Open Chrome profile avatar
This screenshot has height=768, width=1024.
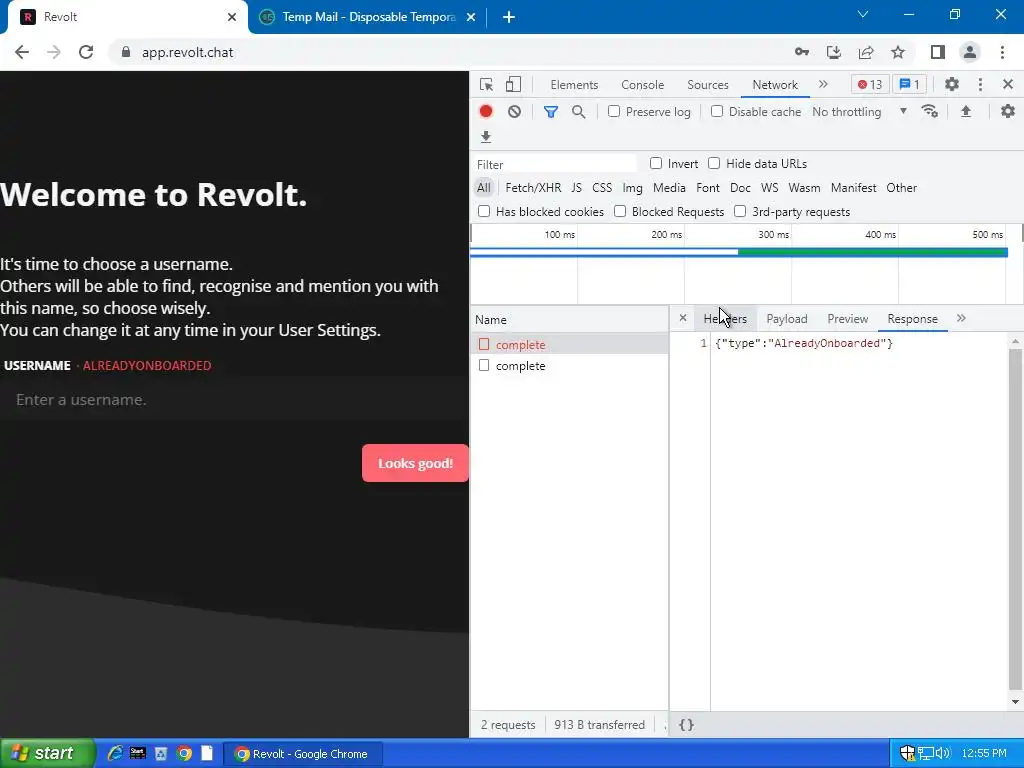coord(970,52)
